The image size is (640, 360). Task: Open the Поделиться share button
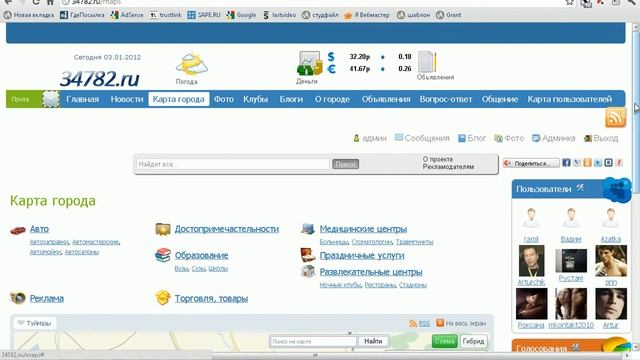click(531, 163)
